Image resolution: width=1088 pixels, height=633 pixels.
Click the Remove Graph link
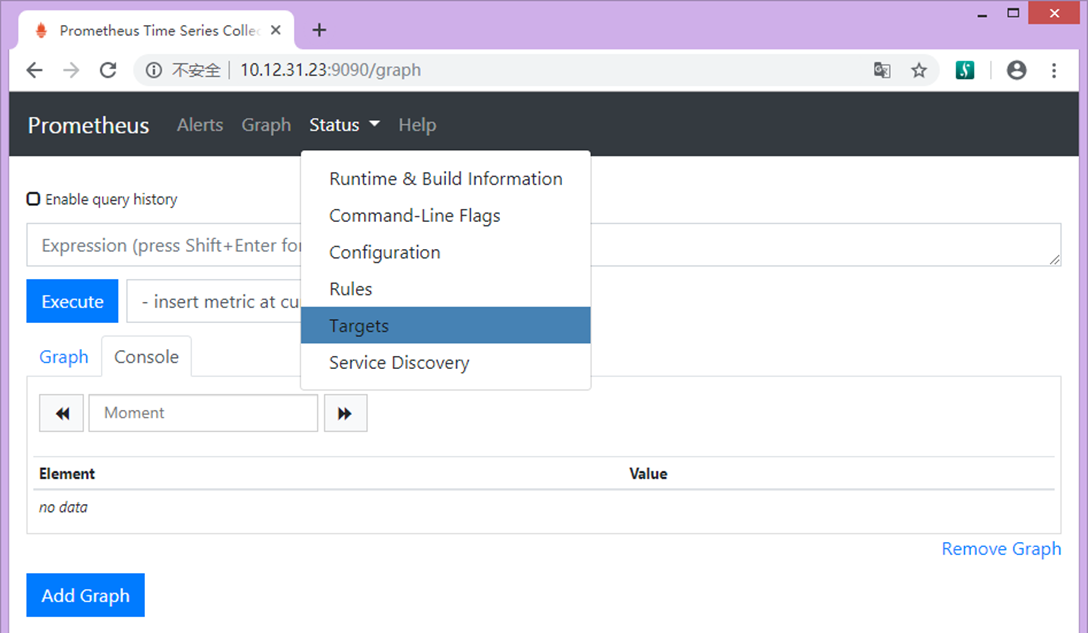coord(1001,549)
